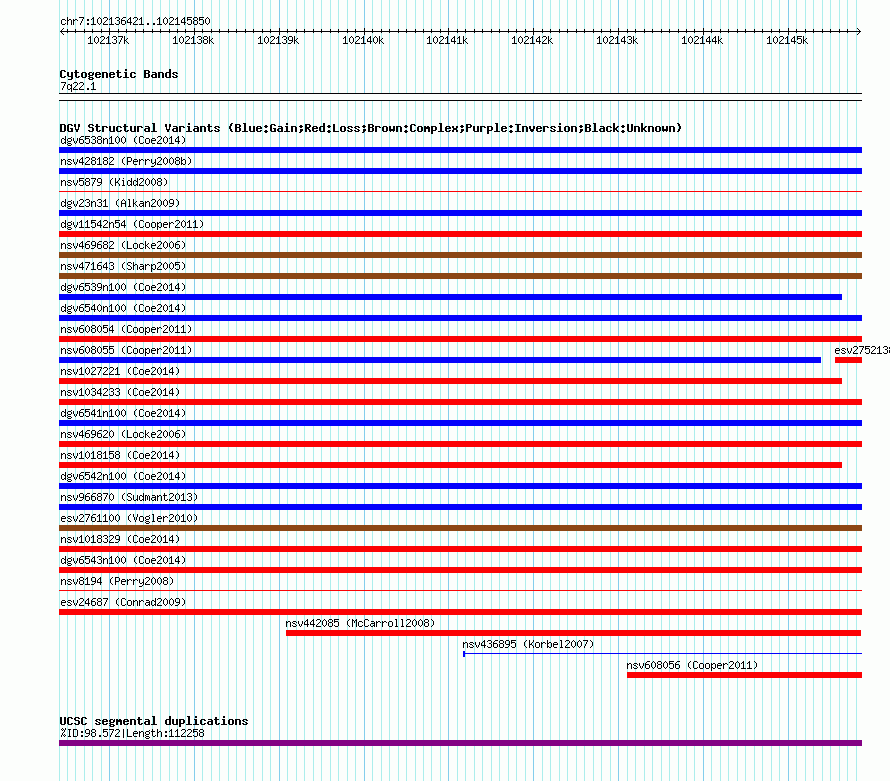Select the nsv428182 (Perry2008b) variant label

[x=126, y=161]
